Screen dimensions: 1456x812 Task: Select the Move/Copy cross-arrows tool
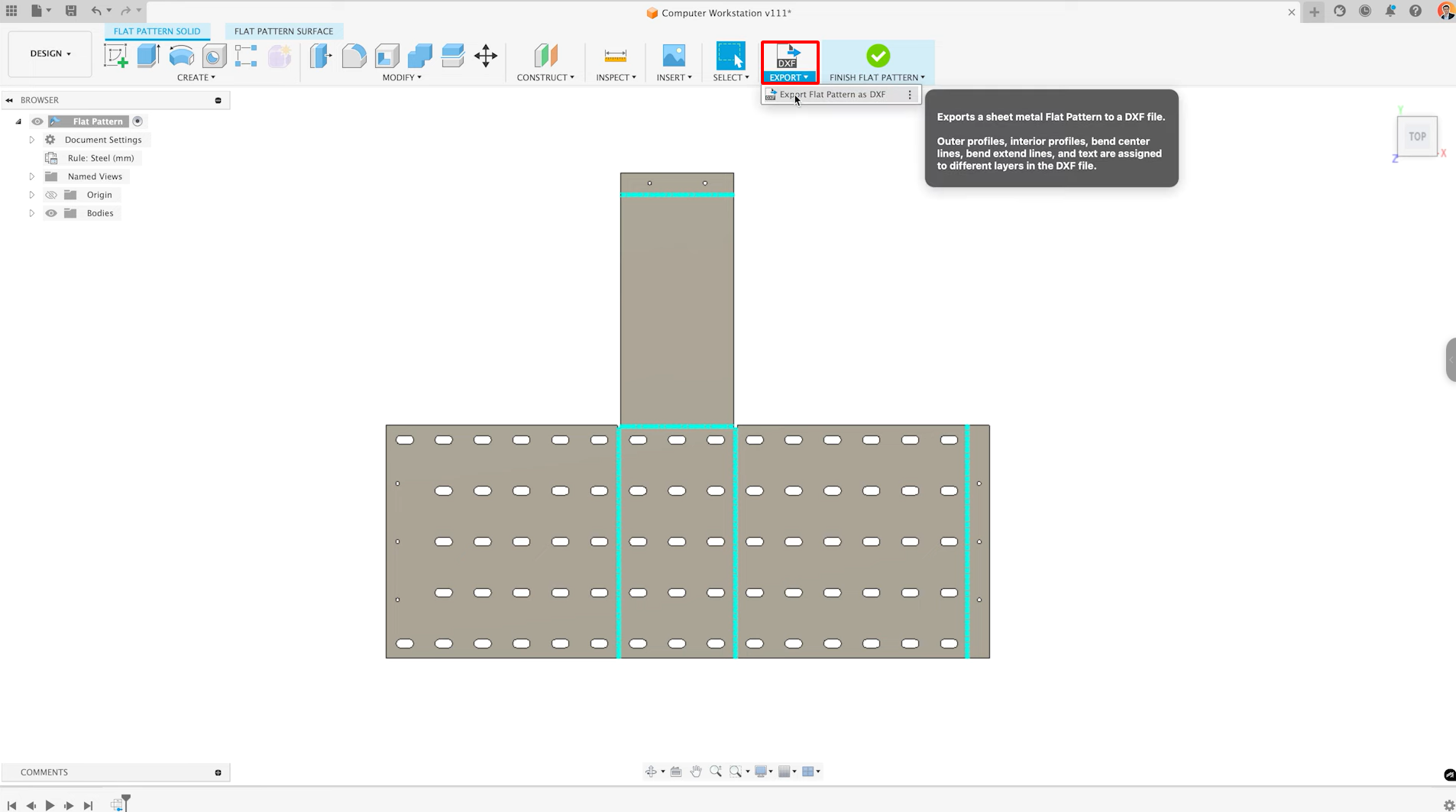click(486, 56)
